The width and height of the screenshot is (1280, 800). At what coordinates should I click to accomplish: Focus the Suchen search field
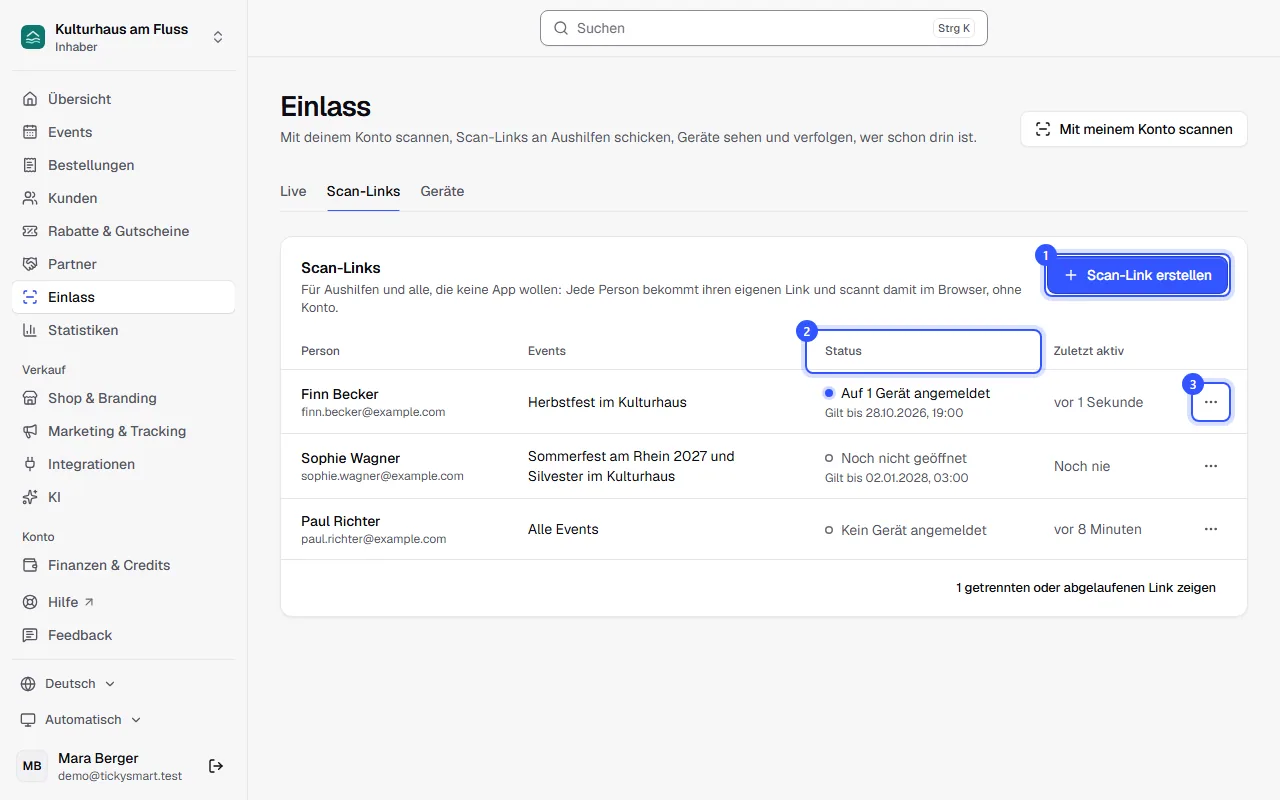(764, 28)
